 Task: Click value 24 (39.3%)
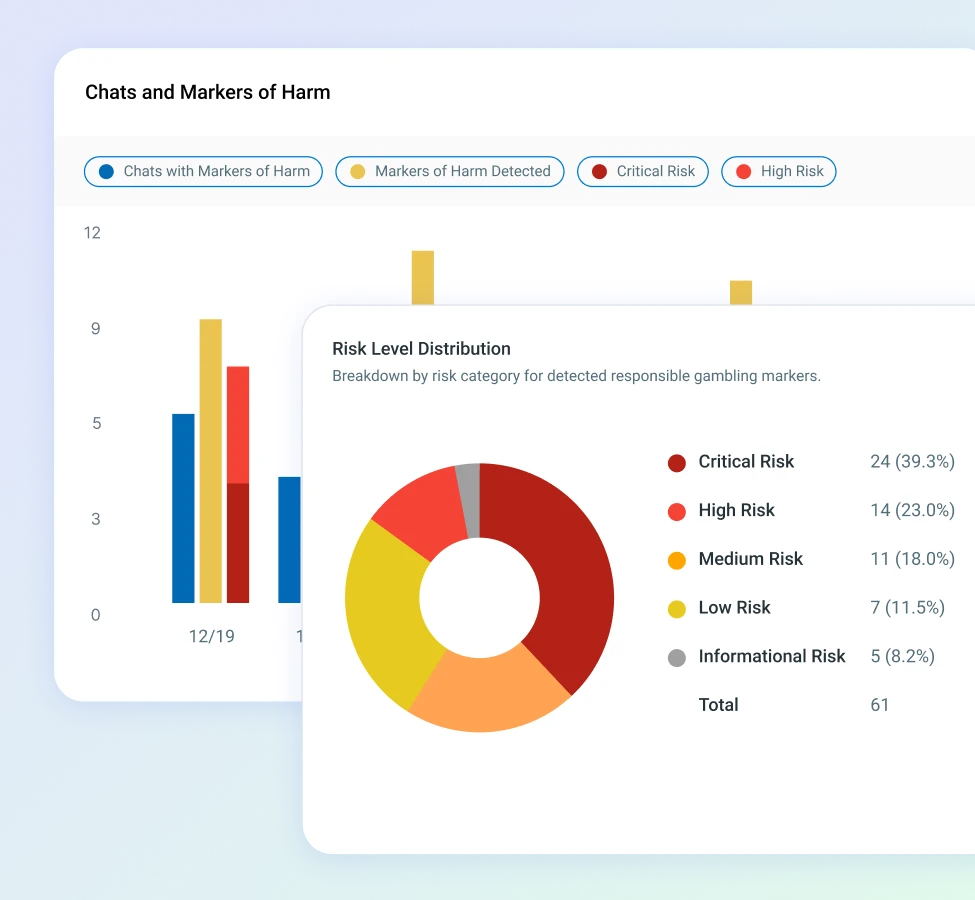tap(912, 462)
